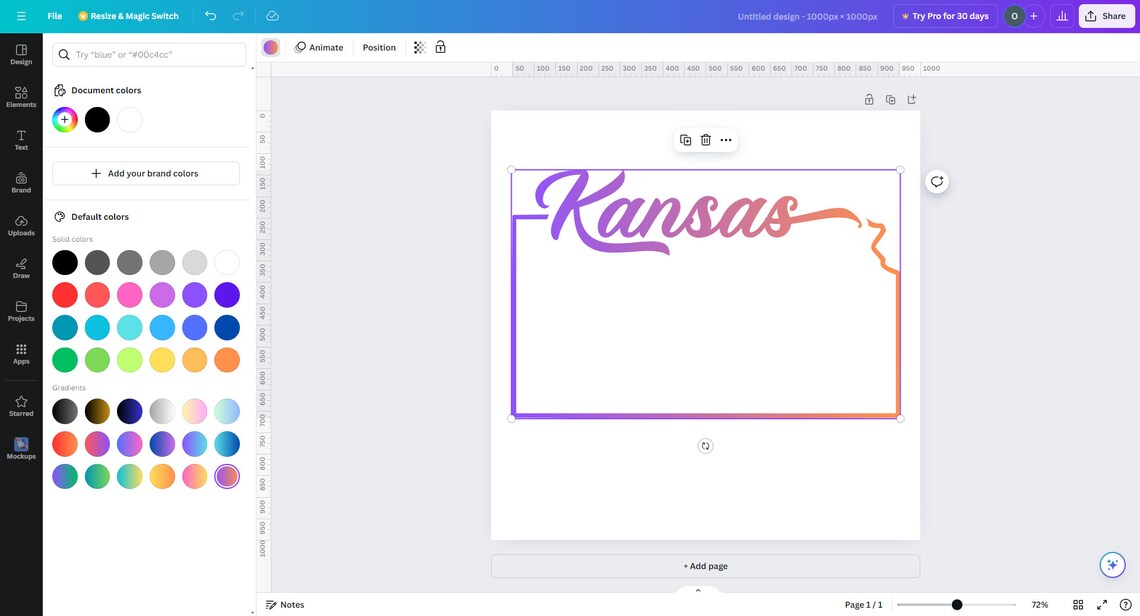Screen dimensions: 1140x616
Task: Lock the current page
Action: coord(868,99)
